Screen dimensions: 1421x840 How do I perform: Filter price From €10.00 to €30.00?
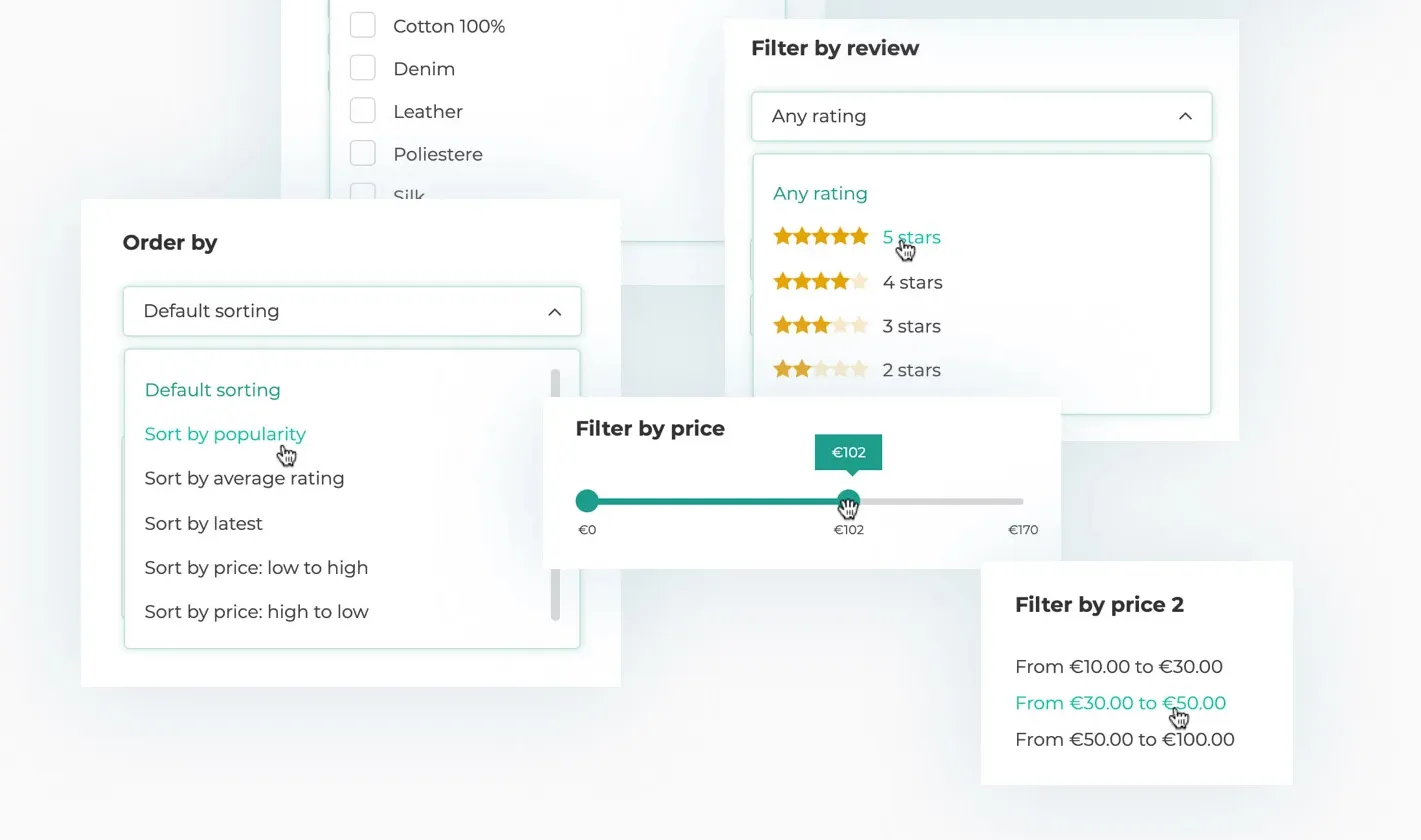1118,667
